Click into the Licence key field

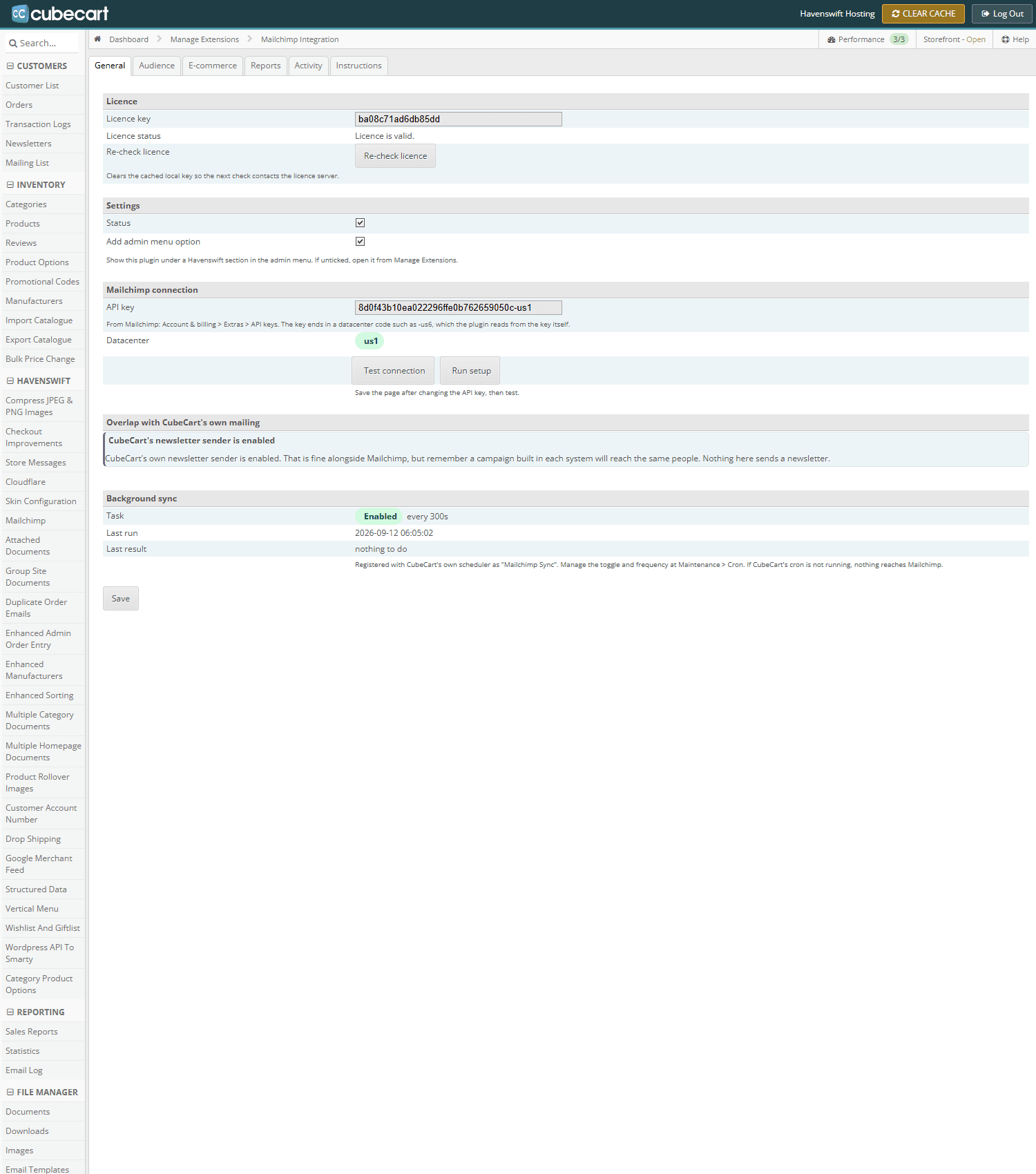coord(459,119)
